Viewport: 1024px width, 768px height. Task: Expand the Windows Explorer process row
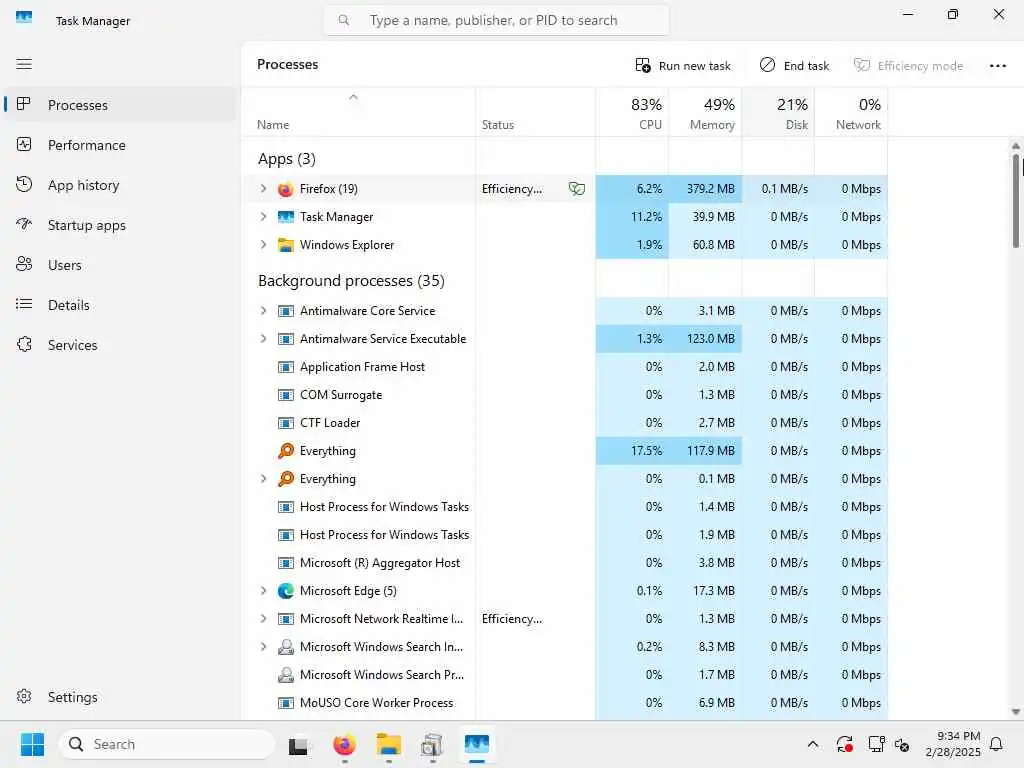pos(263,245)
